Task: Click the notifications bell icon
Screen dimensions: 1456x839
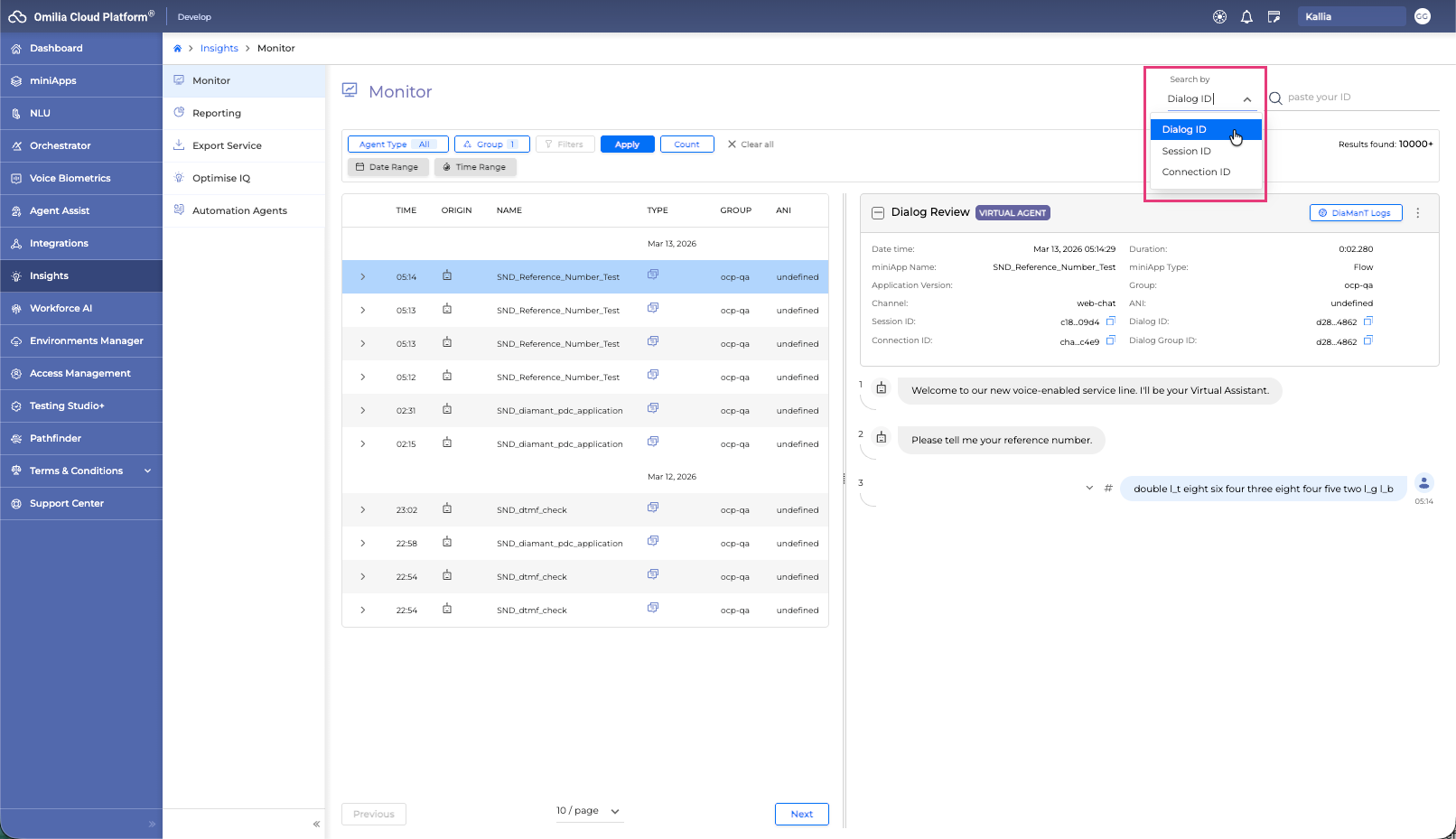Action: pos(1246,17)
